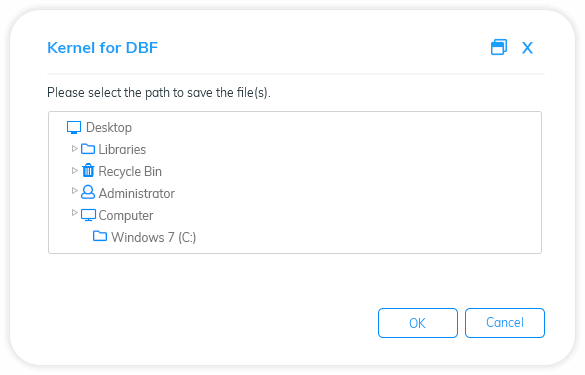This screenshot has width=585, height=375.
Task: Expand the Libraries tree node arrow
Action: [x=74, y=149]
